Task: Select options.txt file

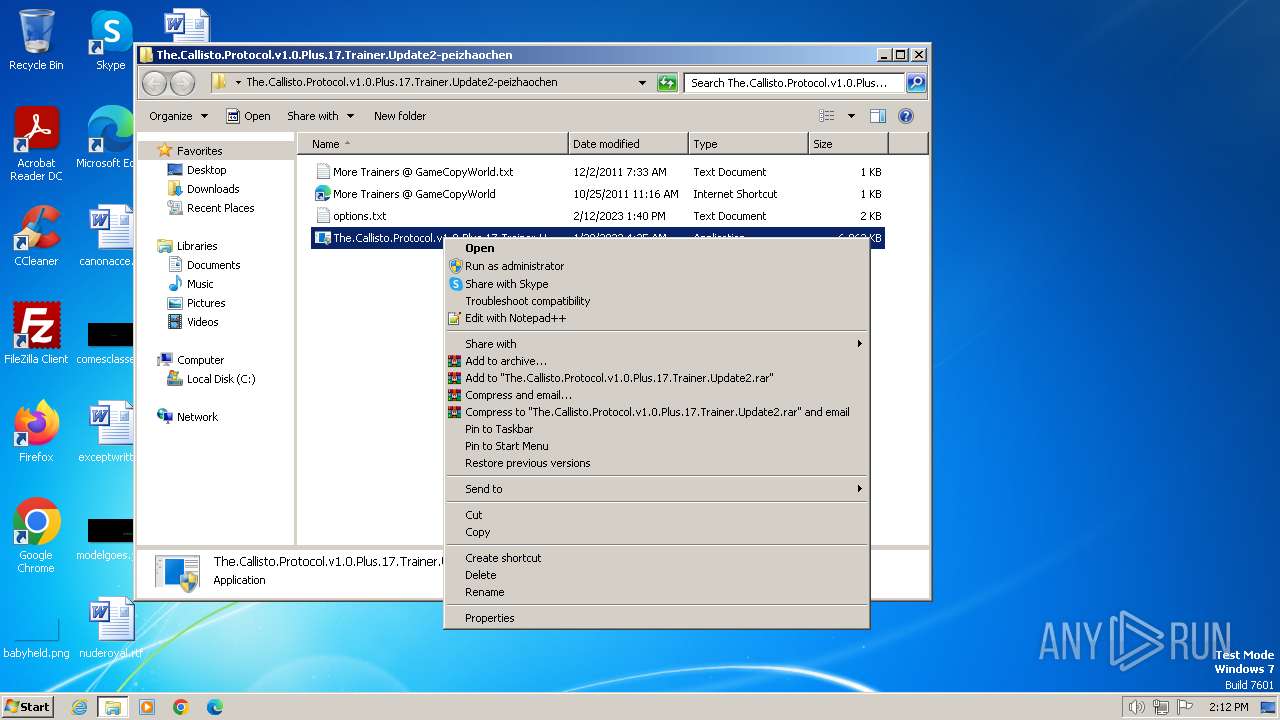Action: [x=360, y=216]
